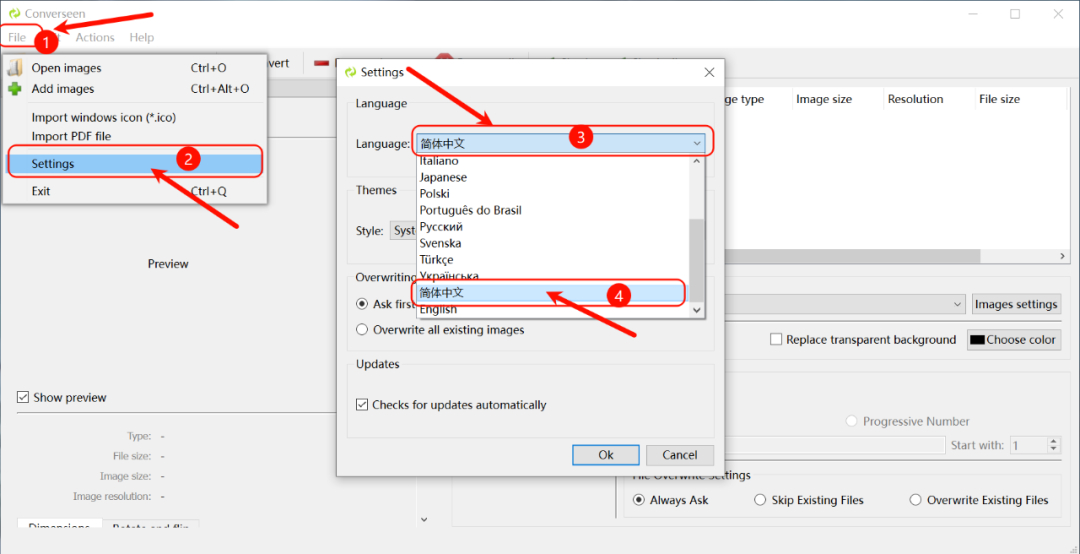Screen dimensions: 1080x554
Task: Select Skip Existing Files option
Action: 809,500
